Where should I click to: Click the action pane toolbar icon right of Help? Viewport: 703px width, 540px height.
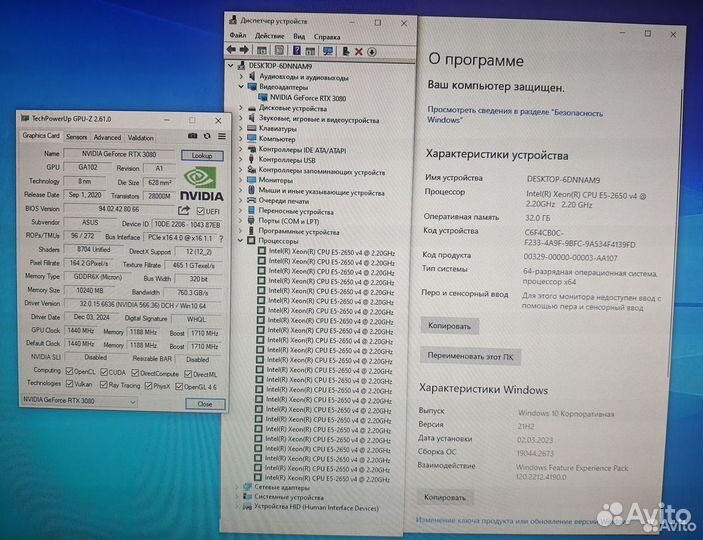310,51
